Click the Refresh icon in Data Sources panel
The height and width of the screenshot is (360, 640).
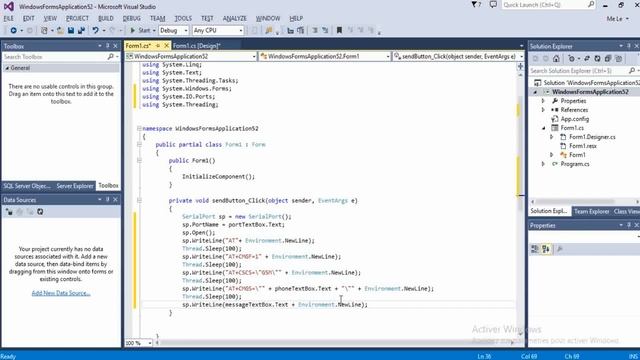(x=40, y=211)
